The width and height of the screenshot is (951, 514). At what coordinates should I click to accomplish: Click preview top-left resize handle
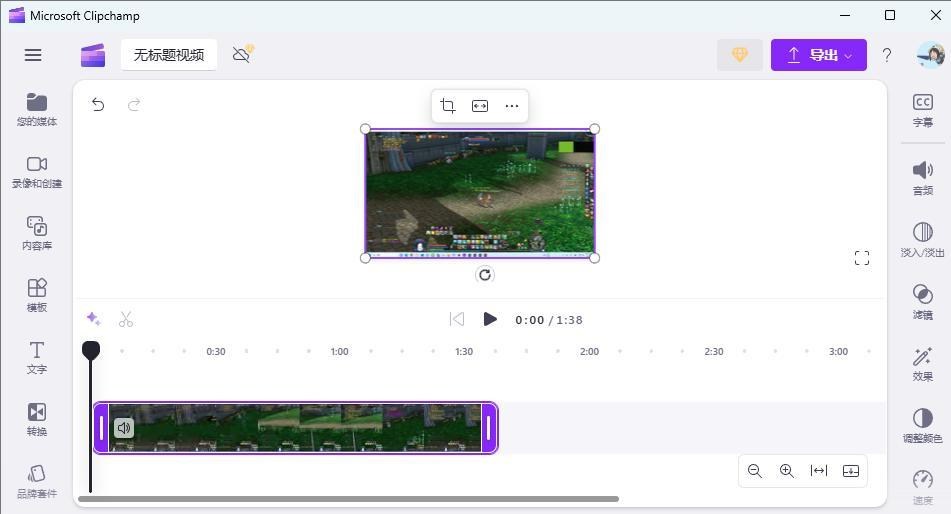365,129
